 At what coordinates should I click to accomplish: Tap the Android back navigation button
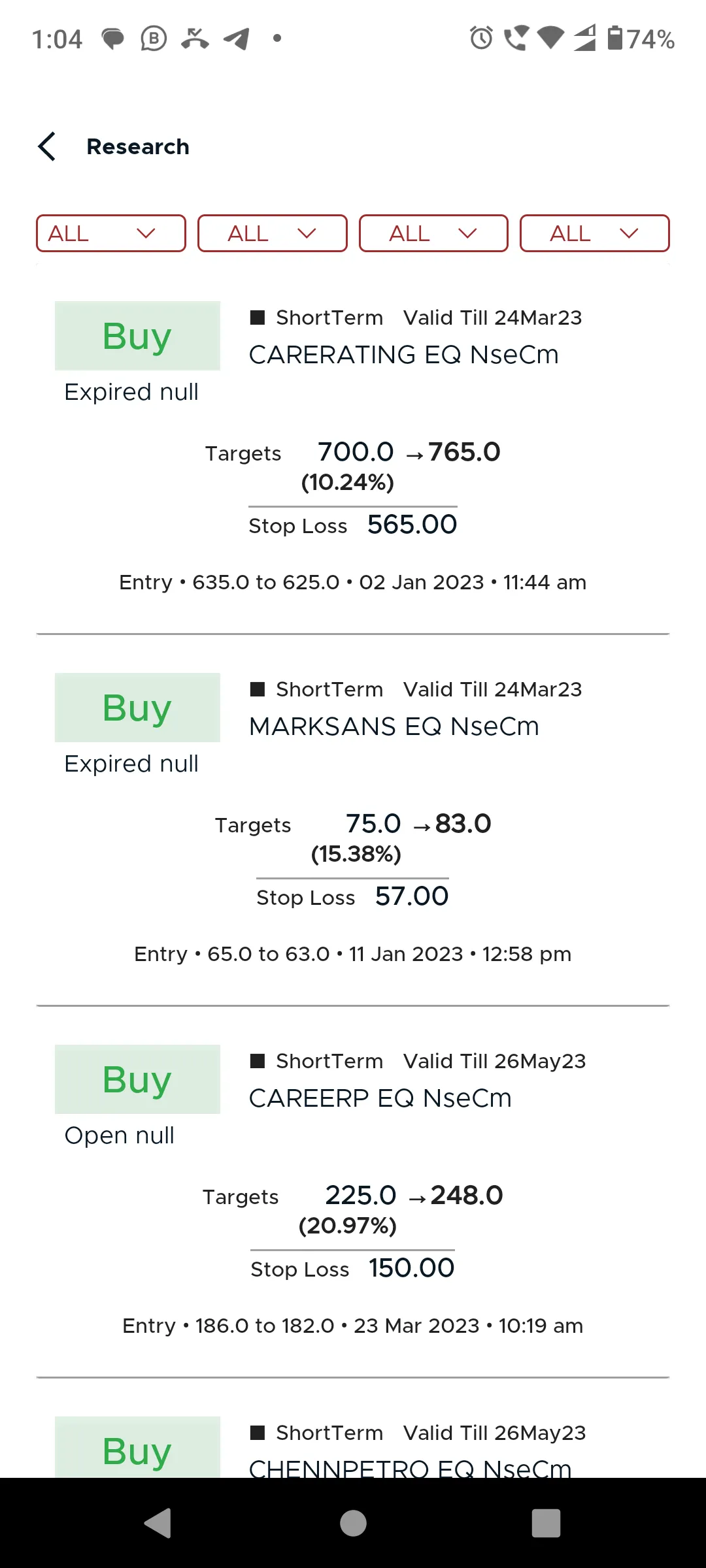158,1524
